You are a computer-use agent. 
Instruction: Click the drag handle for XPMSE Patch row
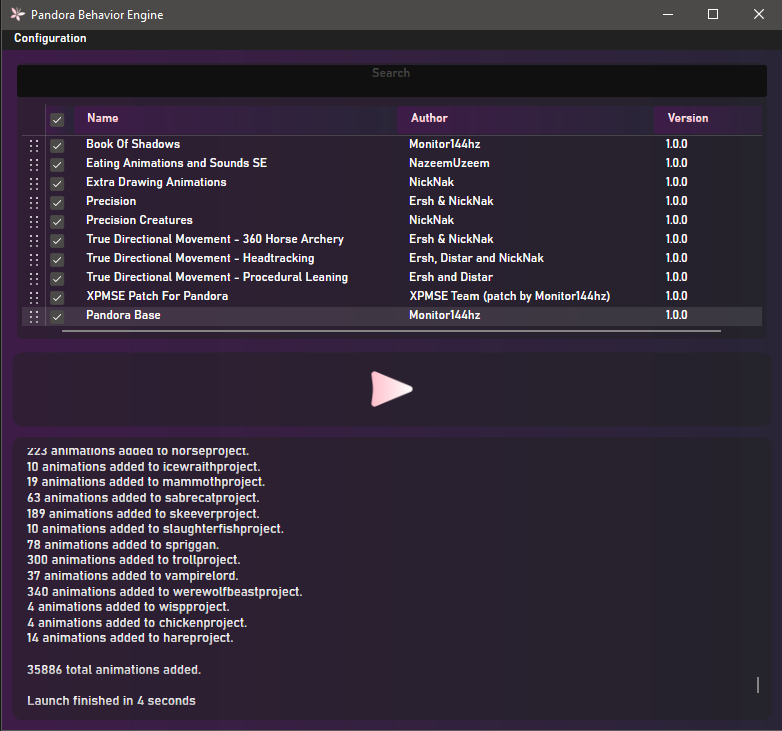click(x=34, y=298)
